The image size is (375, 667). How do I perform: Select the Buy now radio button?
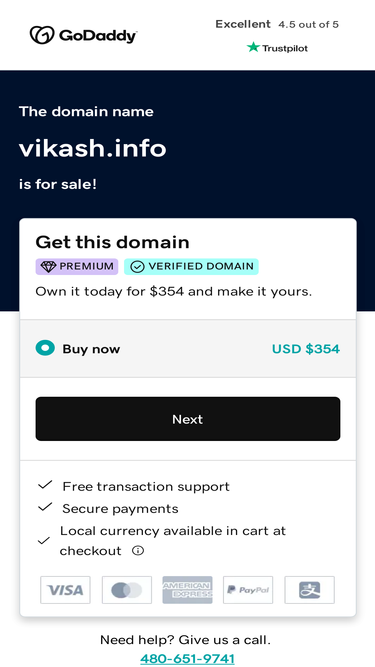pos(45,348)
